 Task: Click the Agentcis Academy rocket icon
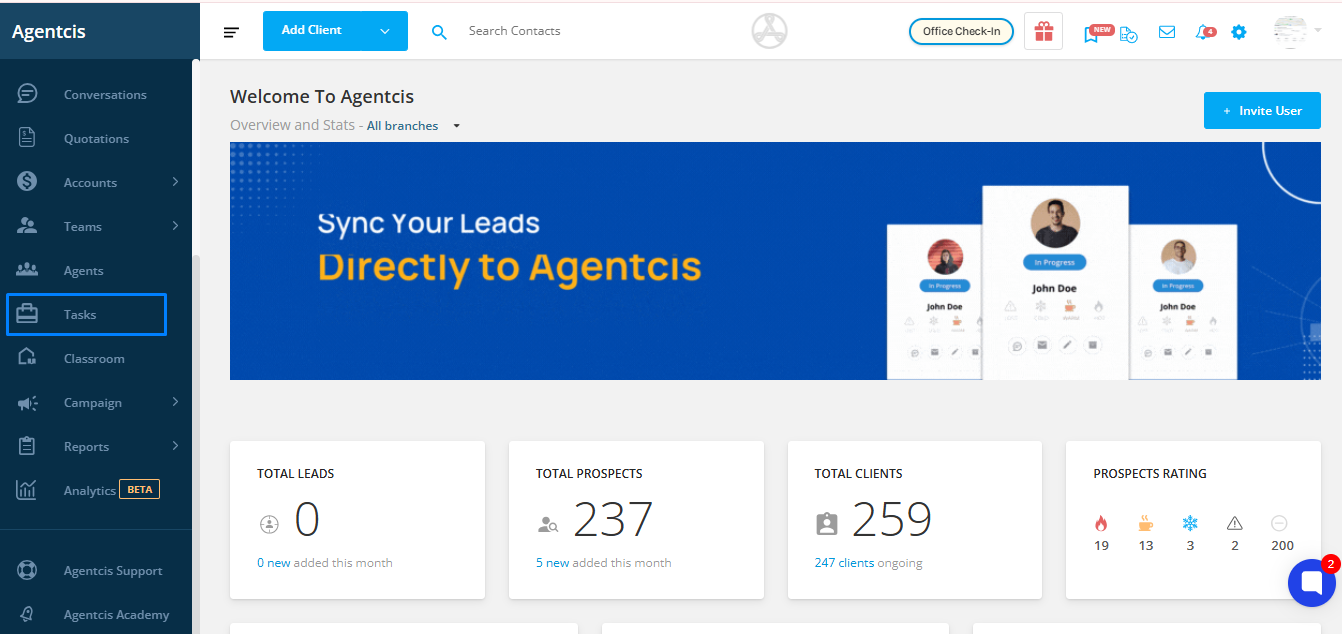point(27,614)
